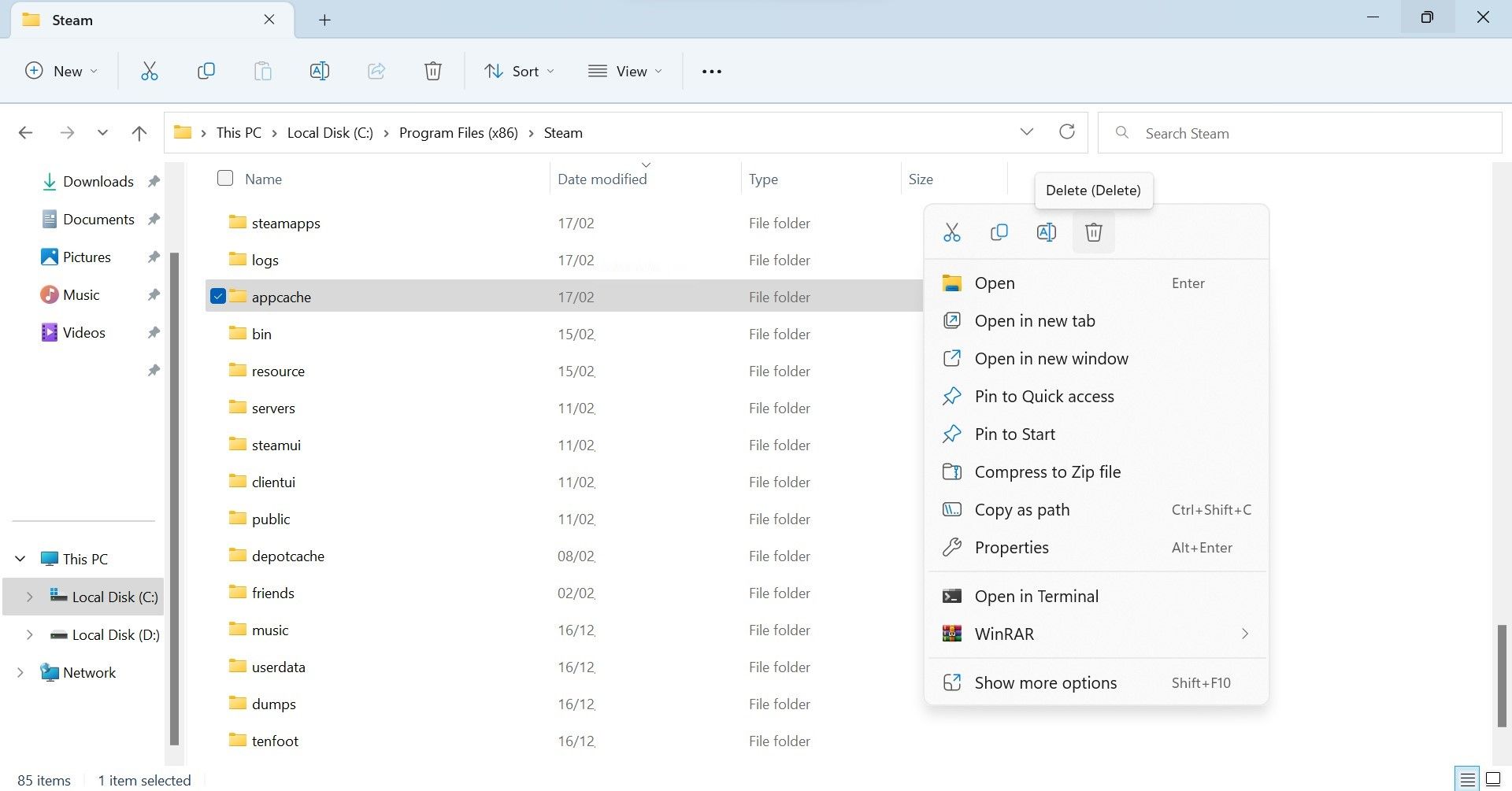
Task: Open the See more ellipsis menu
Action: pyautogui.click(x=711, y=72)
